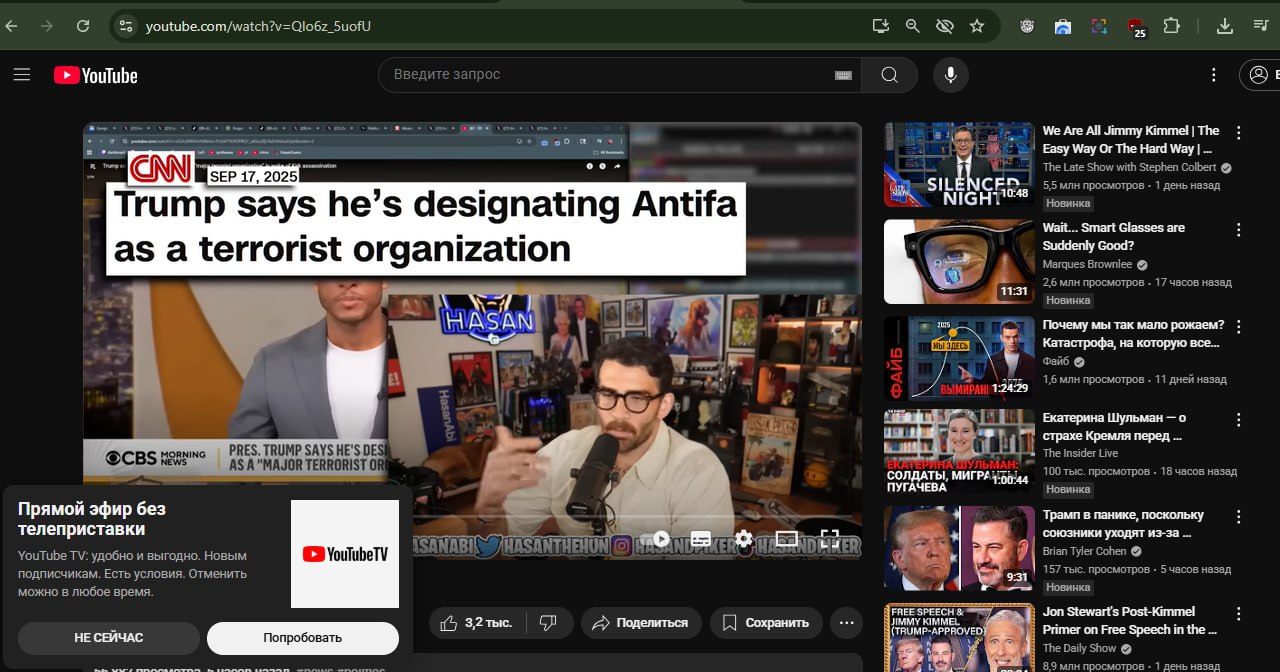
Task: Open Brian Tyler Cohen channel name
Action: click(1084, 551)
